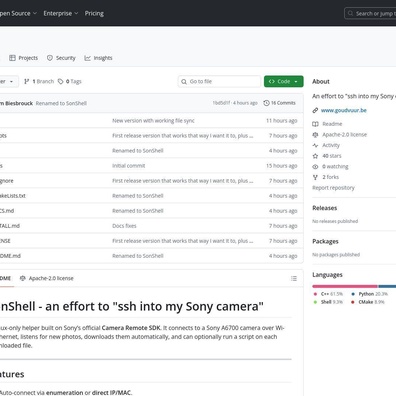Screen dimensions: 396x396
Task: View the 2 forks list
Action: tap(330, 177)
